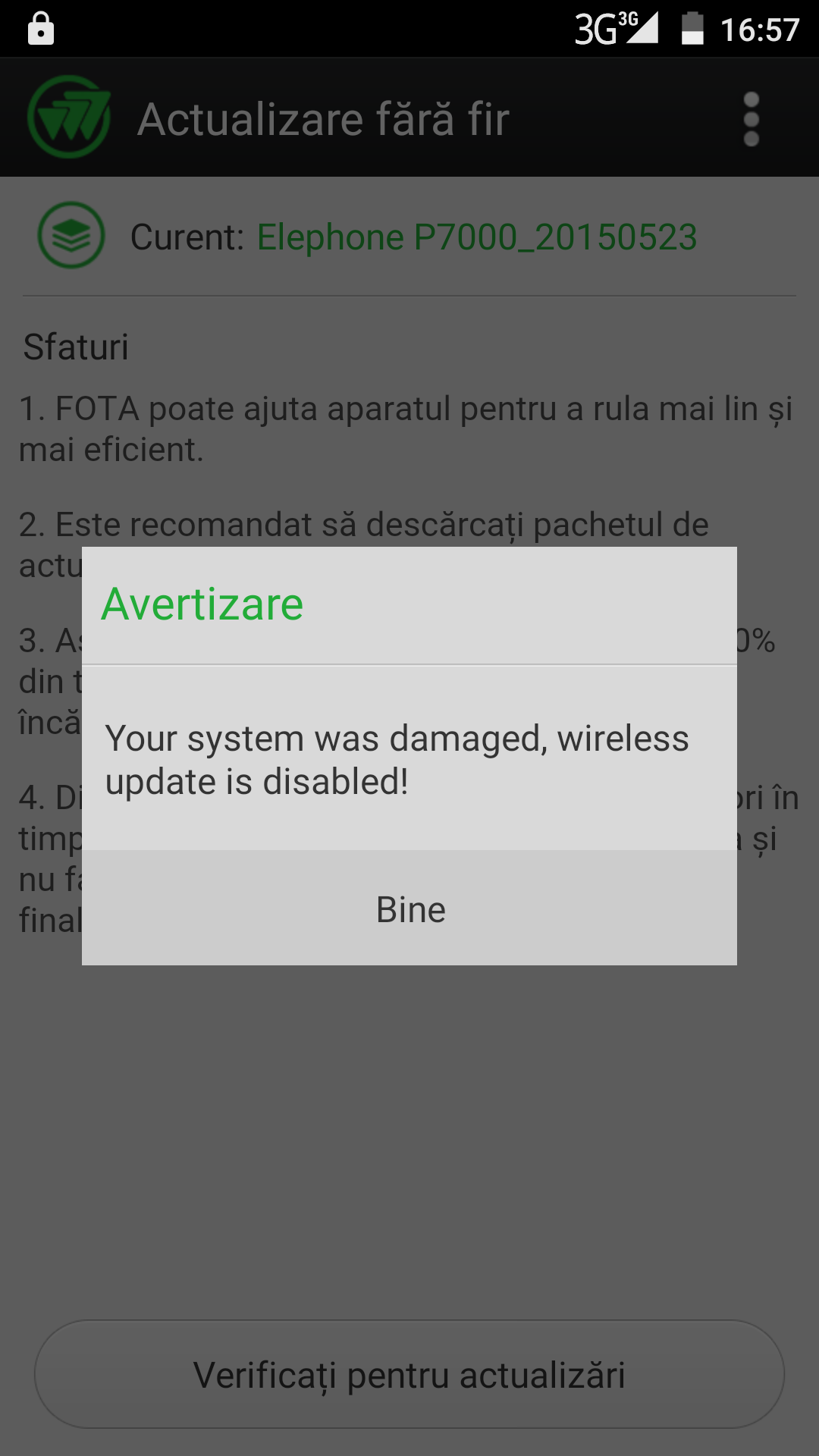Open the three-dot overflow menu
819x1456 pixels.
tap(751, 119)
